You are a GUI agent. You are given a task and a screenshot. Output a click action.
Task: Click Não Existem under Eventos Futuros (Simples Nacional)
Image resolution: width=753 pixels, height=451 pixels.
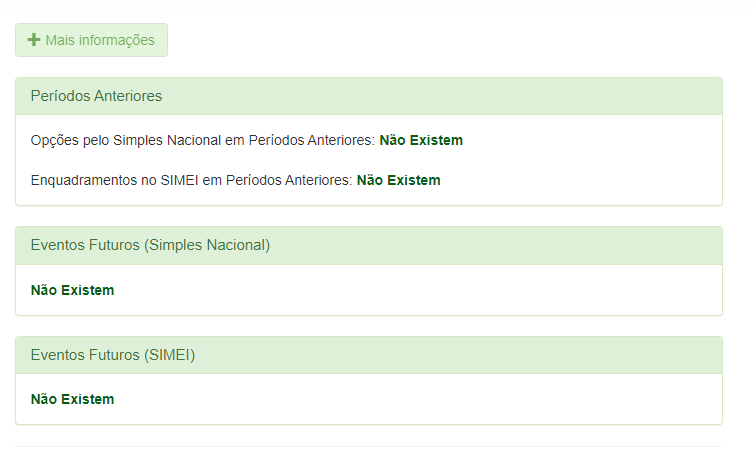72,290
